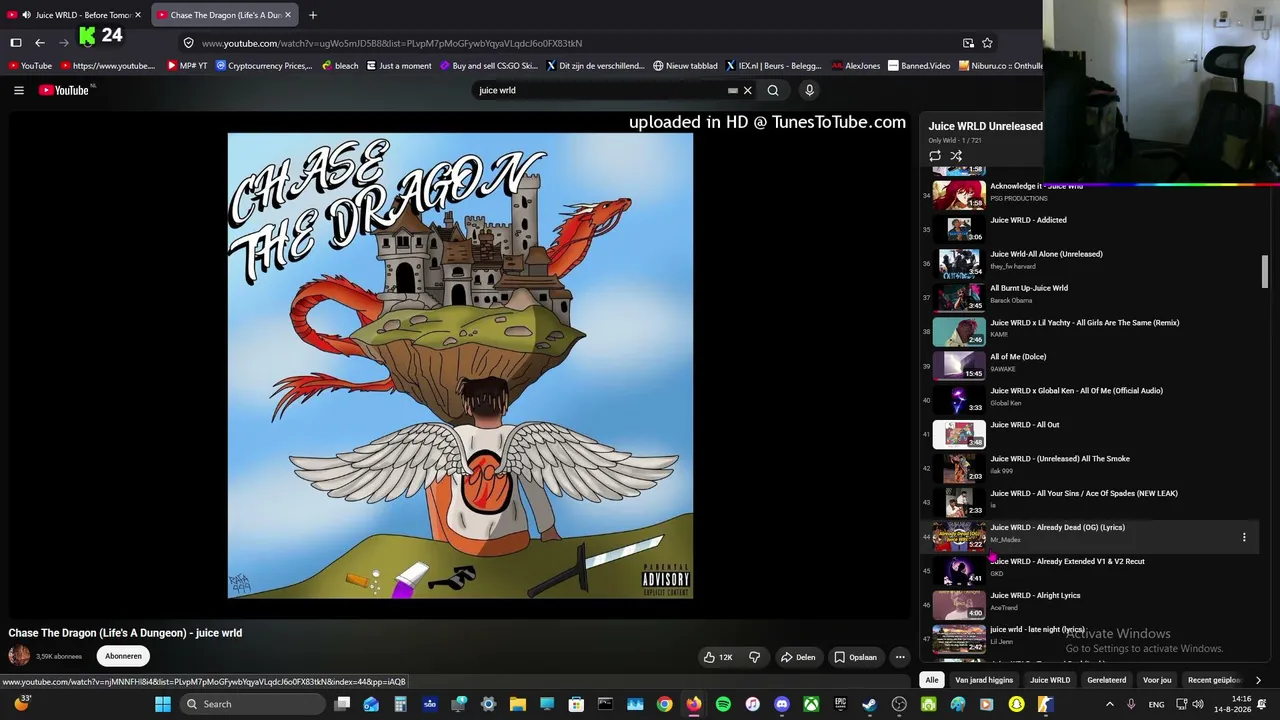Screen dimensions: 1280x720
Task: Click the playlist panel scrollbar
Action: point(1265,270)
